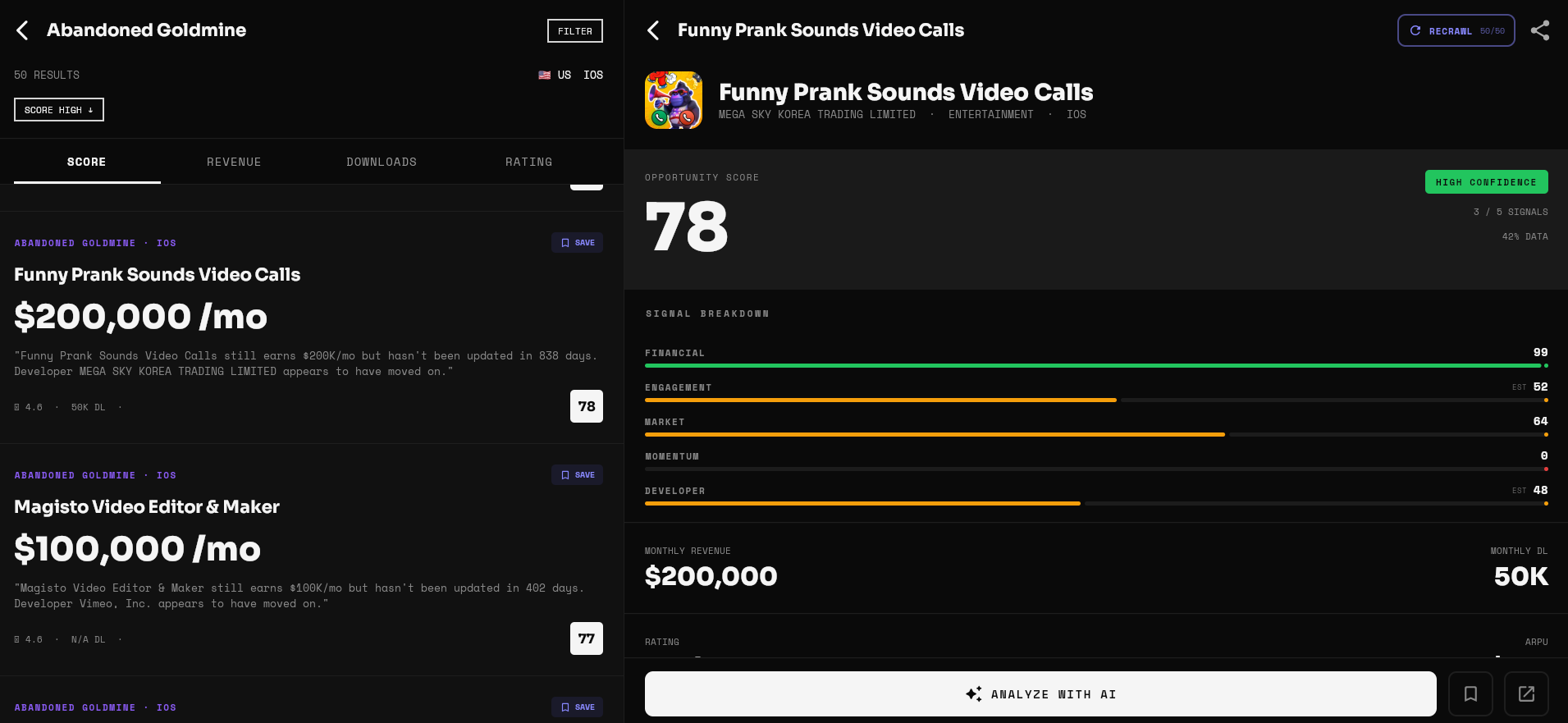Screen dimensions: 1568x723
Task: Open the share icon in detail header
Action: pos(1540,30)
